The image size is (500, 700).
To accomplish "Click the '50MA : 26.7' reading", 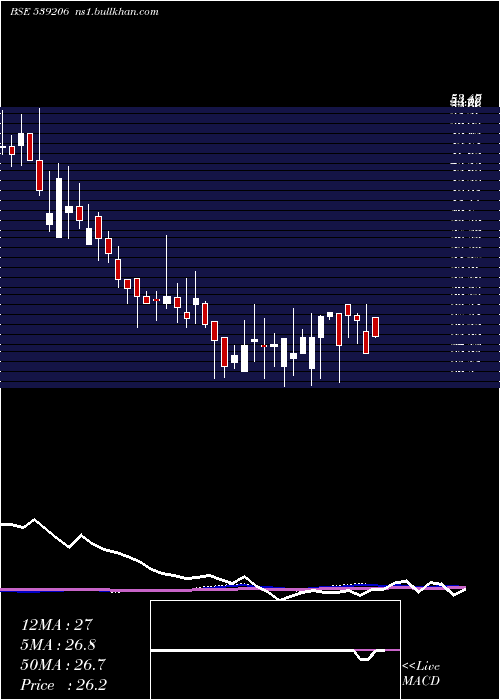I will [x=63, y=665].
